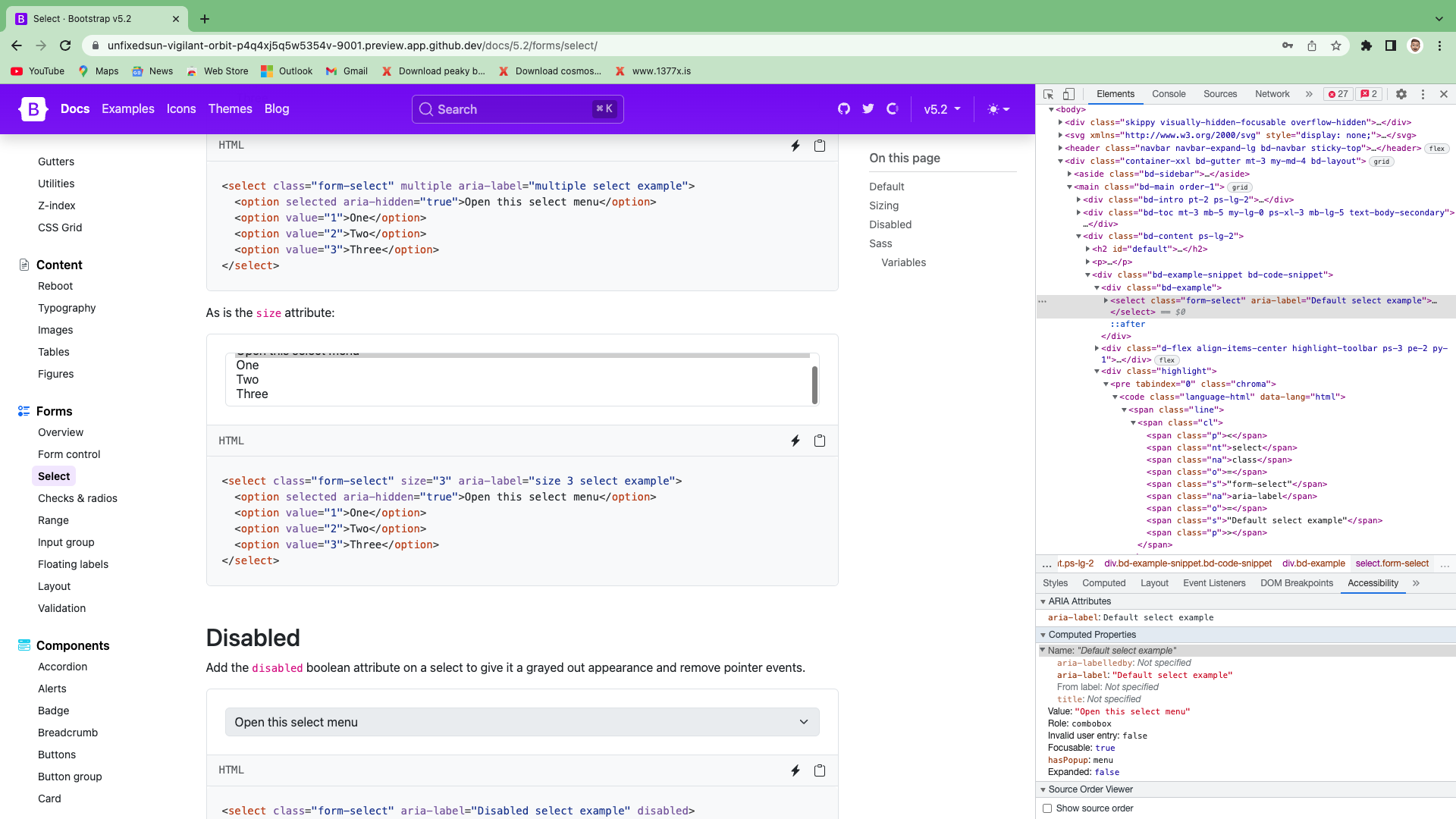Jump to the Sizing section via page outline
Viewport: 1456px width, 819px height.
[883, 206]
